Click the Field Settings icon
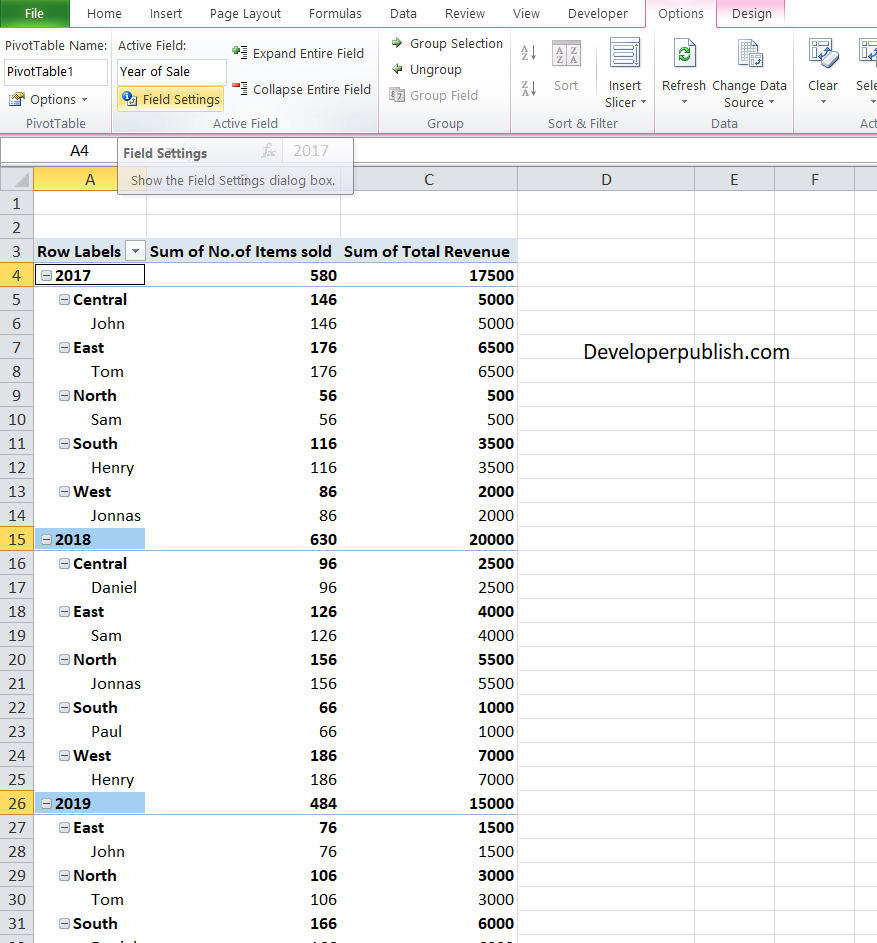The height and width of the screenshot is (943, 877). pos(129,99)
